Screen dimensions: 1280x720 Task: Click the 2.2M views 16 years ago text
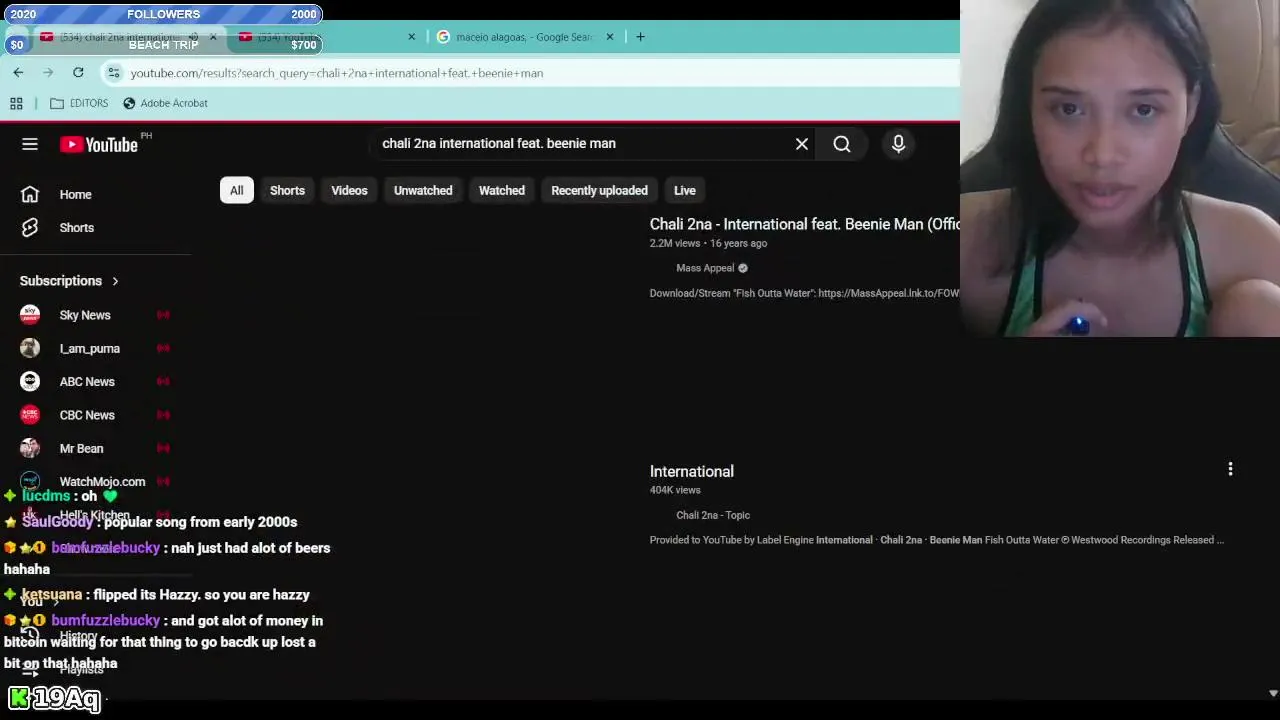click(708, 243)
